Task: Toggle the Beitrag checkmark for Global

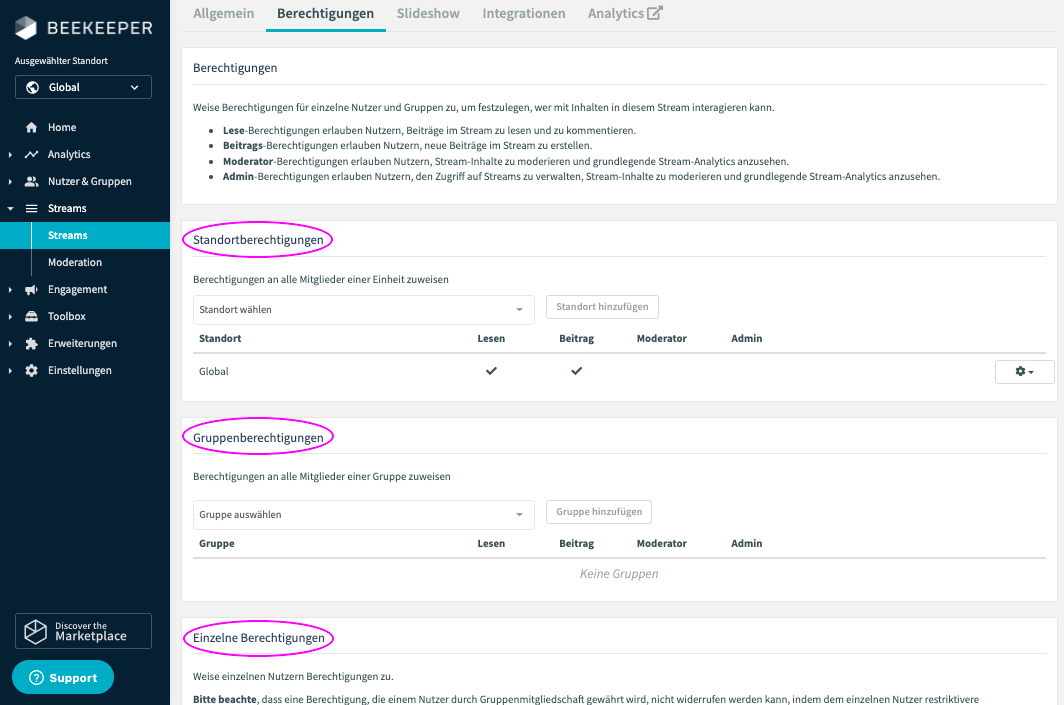Action: tap(576, 371)
